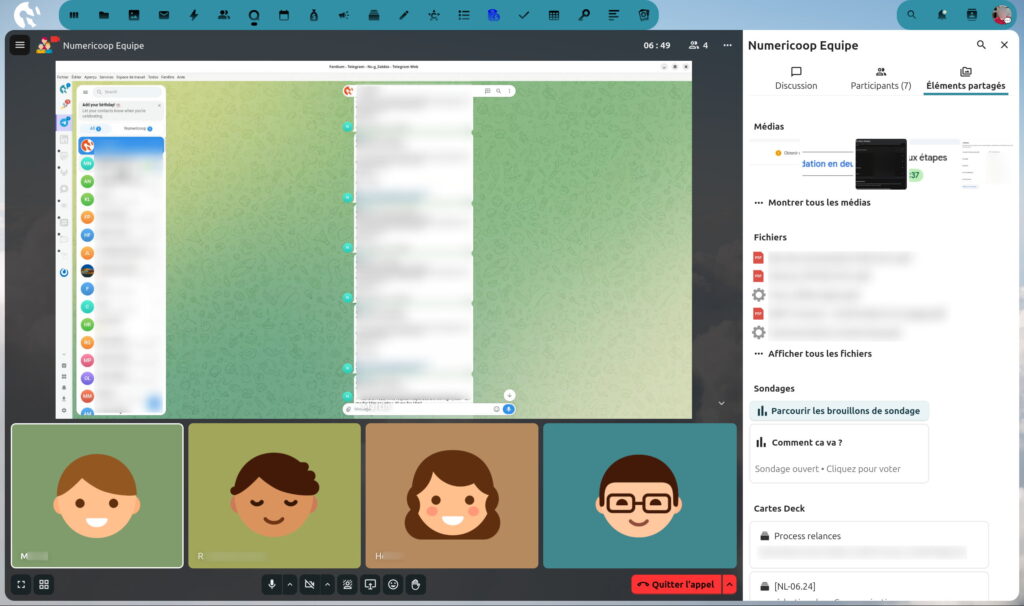
Task: Open the [NL-06.24] Deck card
Action: (869, 587)
